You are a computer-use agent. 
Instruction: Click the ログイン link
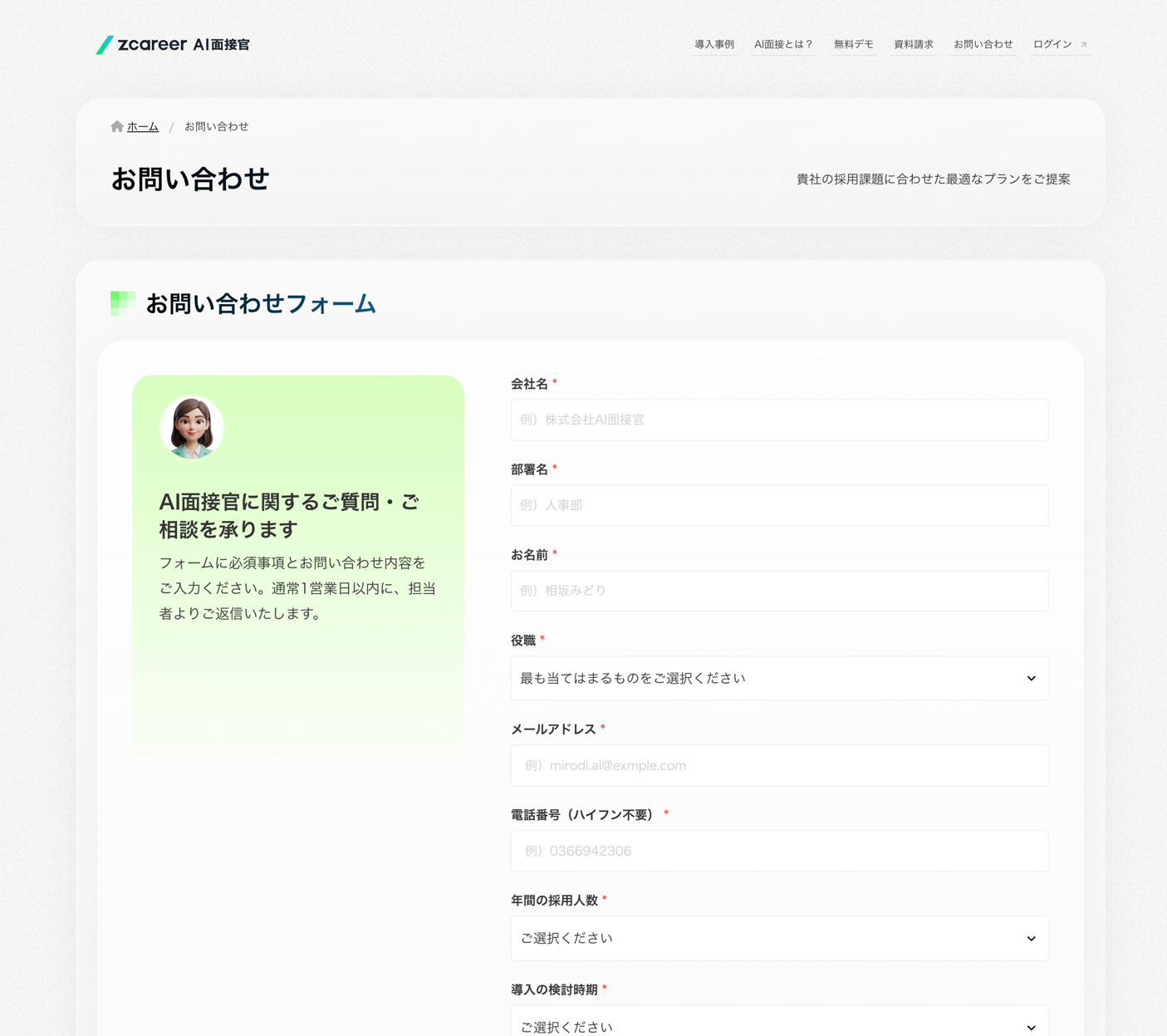coord(1052,45)
